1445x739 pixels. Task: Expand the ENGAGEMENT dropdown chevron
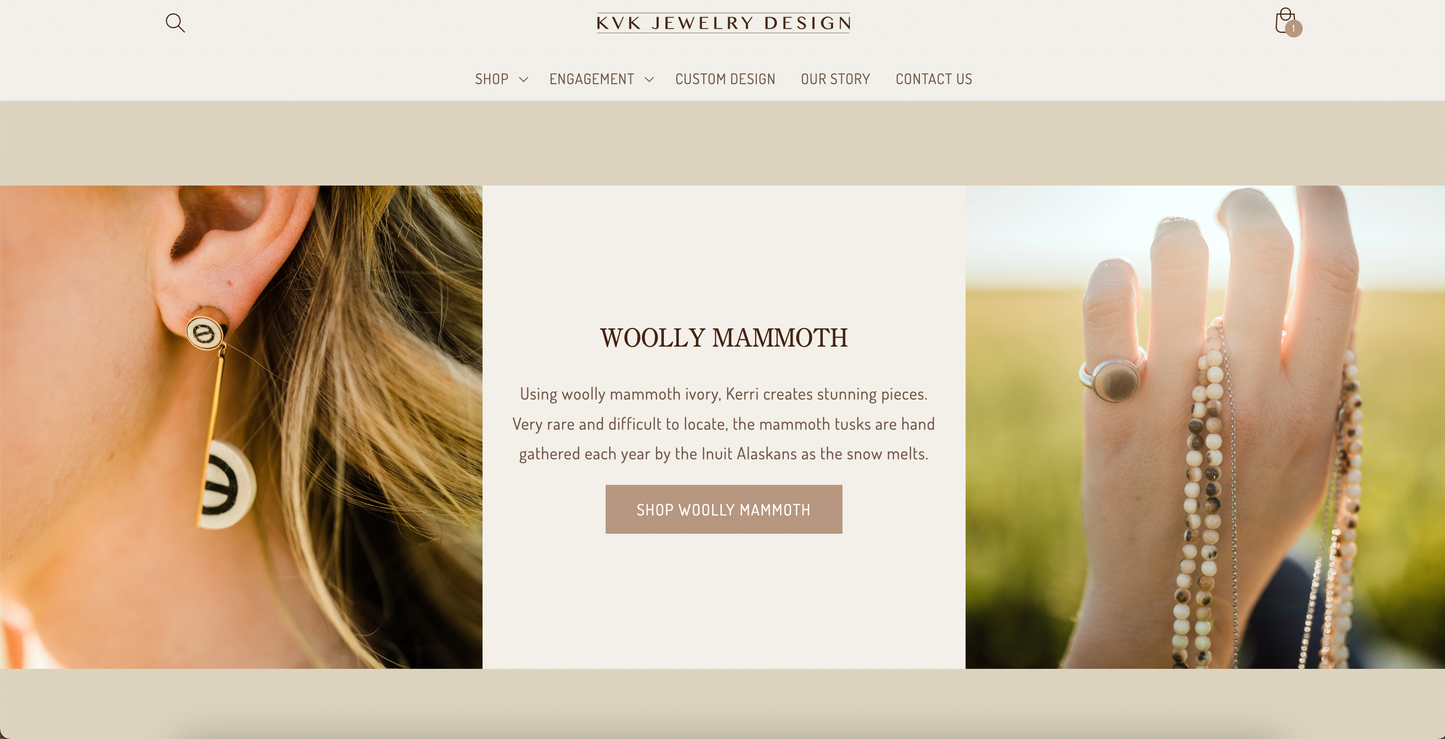(649, 79)
